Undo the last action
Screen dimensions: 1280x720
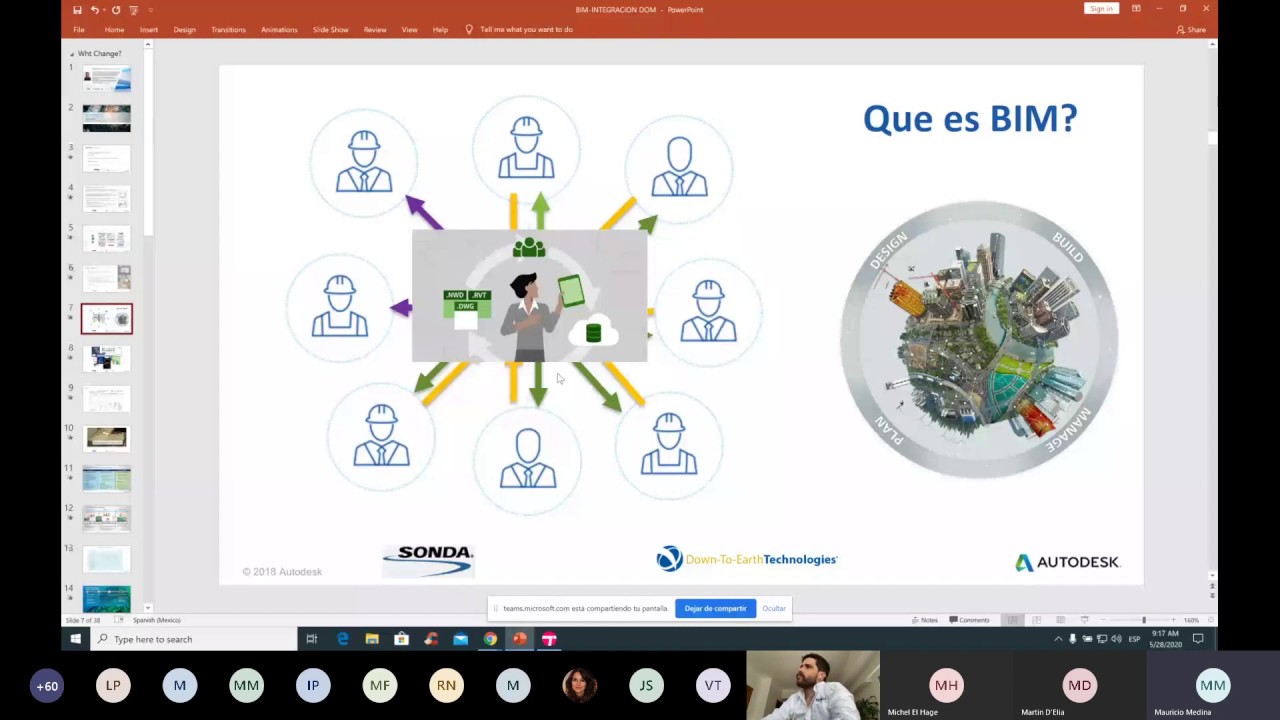tap(95, 10)
